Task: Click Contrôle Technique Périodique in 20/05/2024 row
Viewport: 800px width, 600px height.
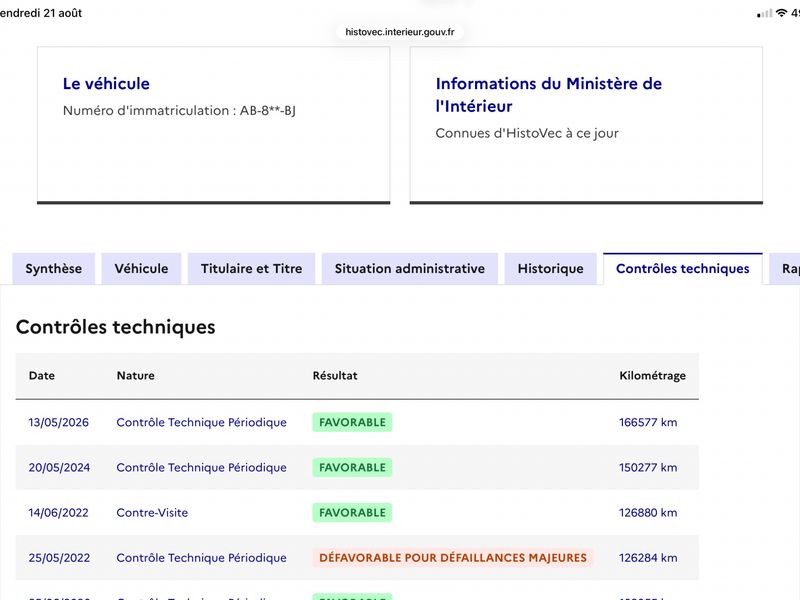Action: click(x=202, y=467)
